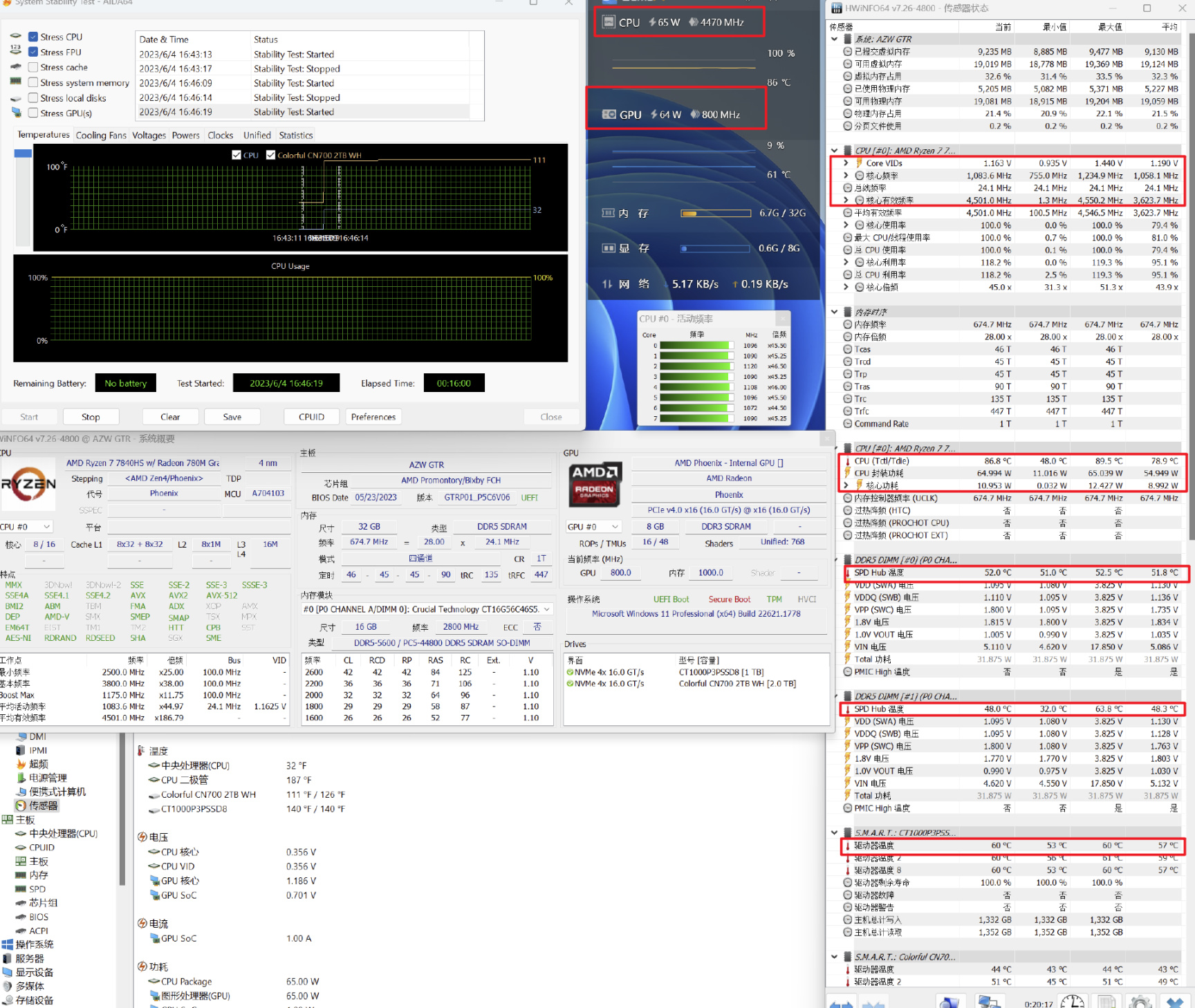1195x1008 pixels.
Task: Click the Windows logo icon beside 操作系统
Action: (8, 944)
